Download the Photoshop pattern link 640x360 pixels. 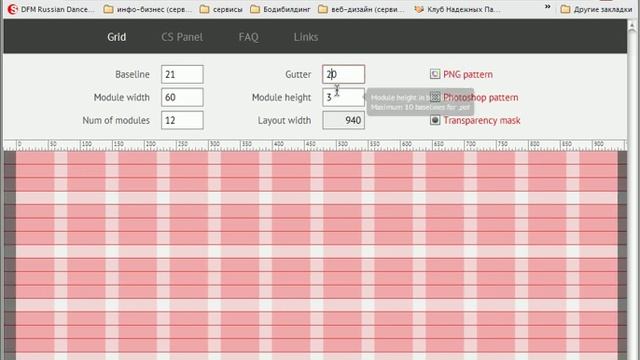[480, 98]
